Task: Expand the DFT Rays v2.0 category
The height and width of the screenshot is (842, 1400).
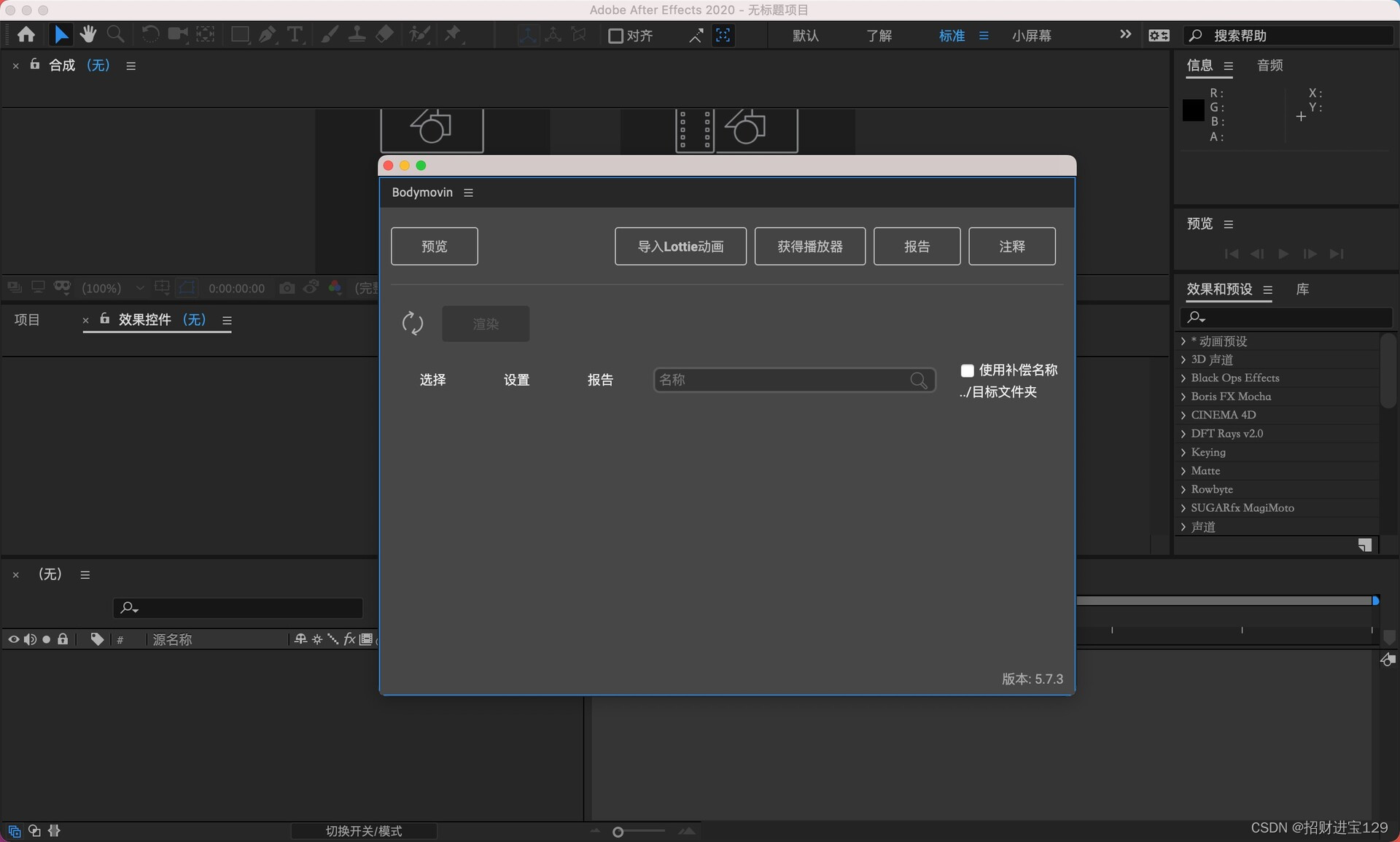Action: (x=1183, y=434)
